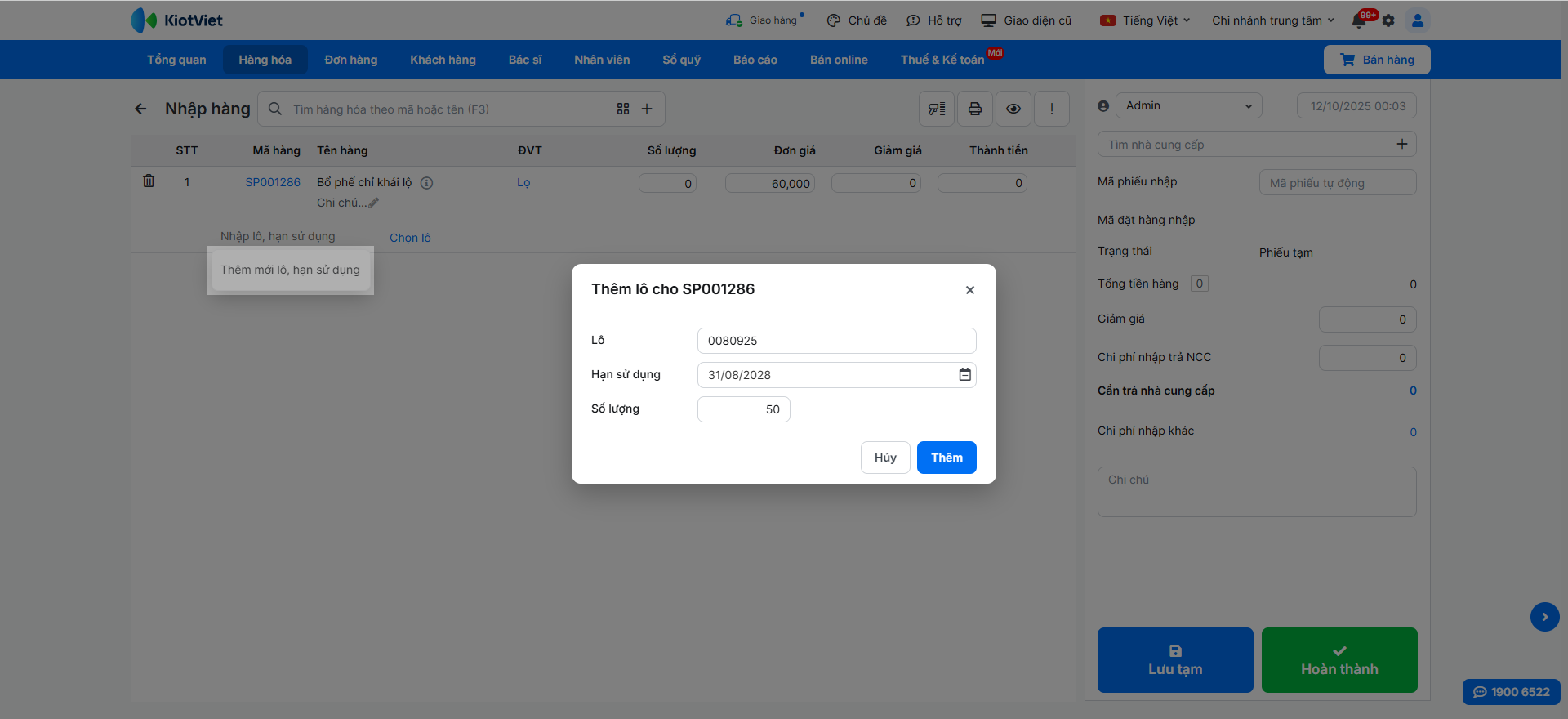Open the Bán online menu

point(839,60)
